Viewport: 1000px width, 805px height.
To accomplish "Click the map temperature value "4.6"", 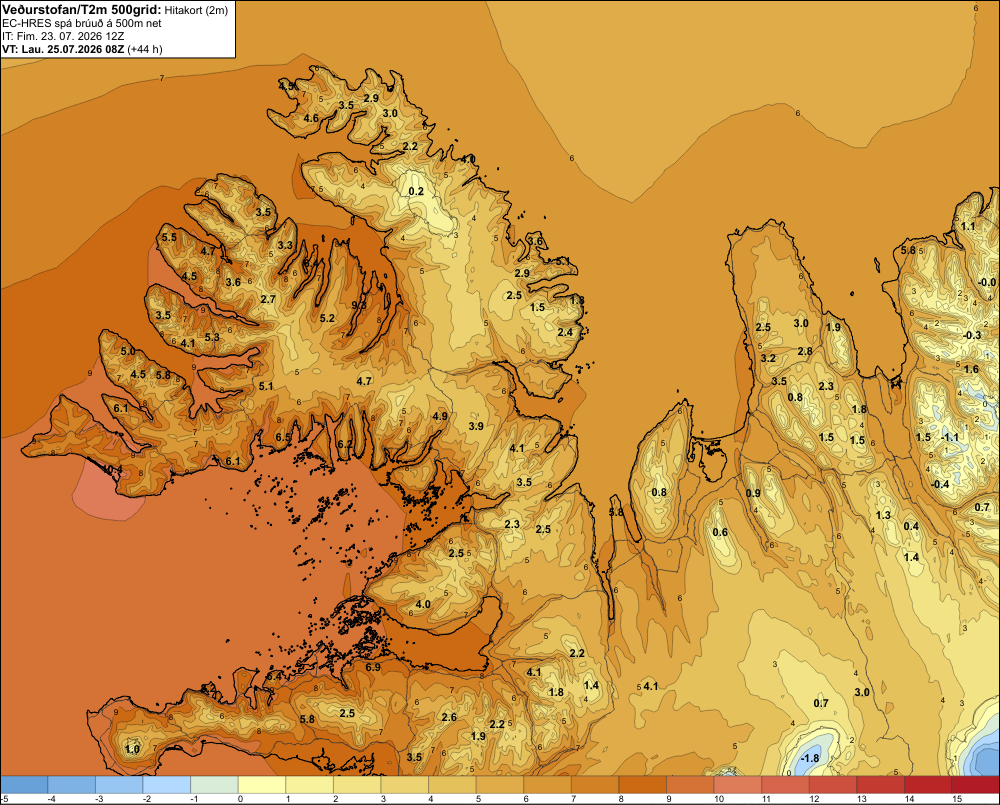I will click(x=311, y=118).
